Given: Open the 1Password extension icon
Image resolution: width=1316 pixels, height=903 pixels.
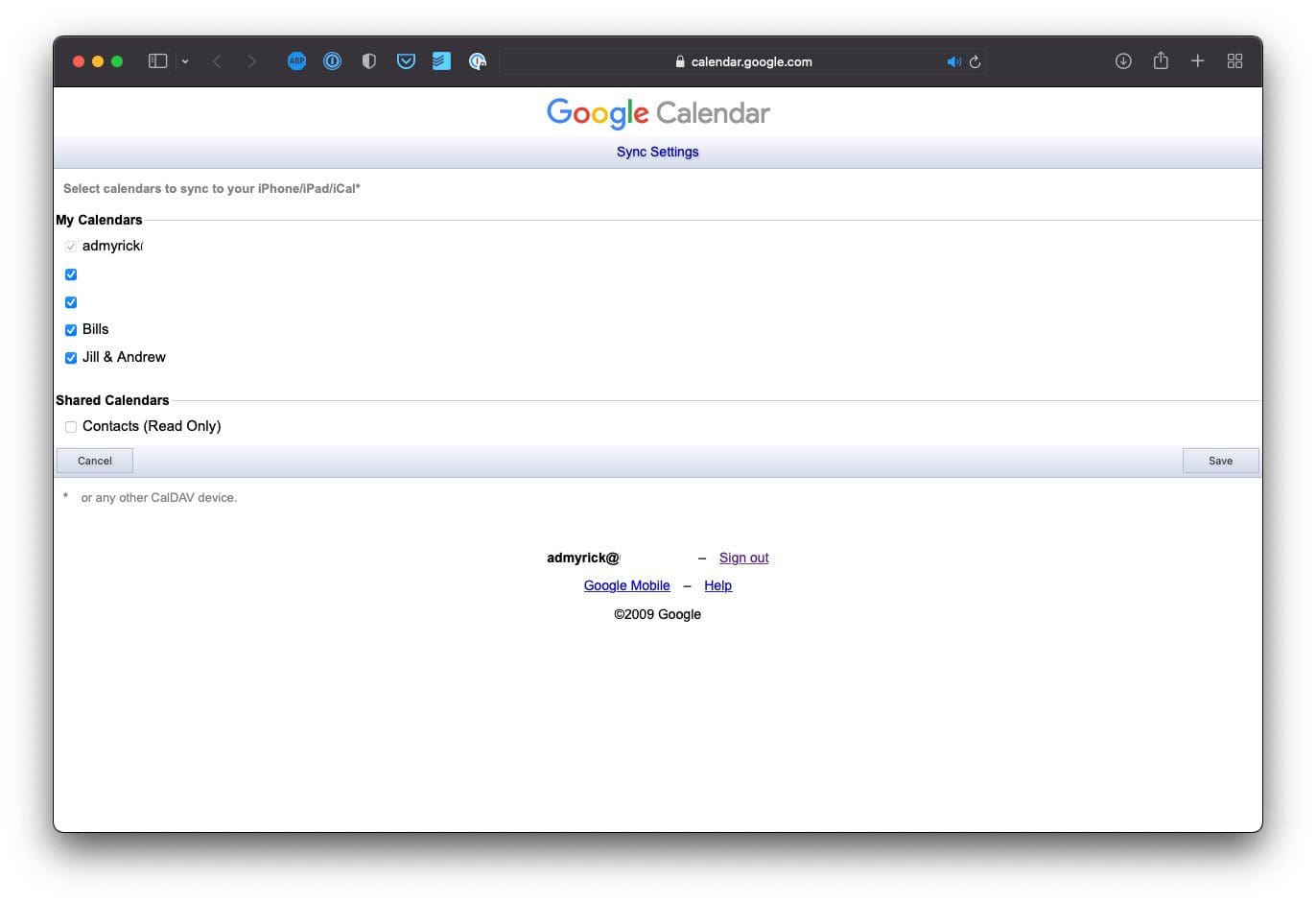Looking at the screenshot, I should [x=332, y=61].
